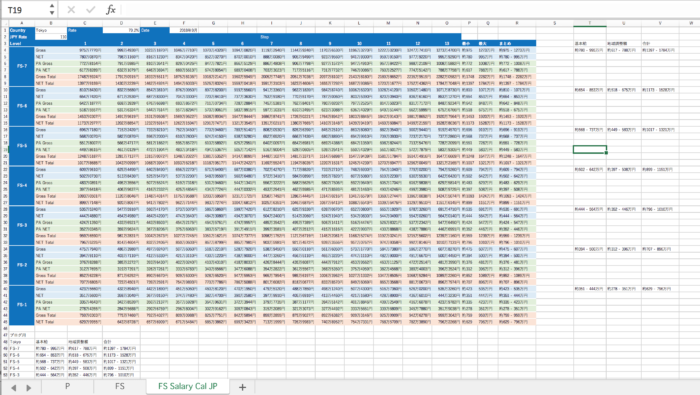Switch to the P sheet tab
Image resolution: width=700 pixels, height=395 pixels.
(67, 387)
